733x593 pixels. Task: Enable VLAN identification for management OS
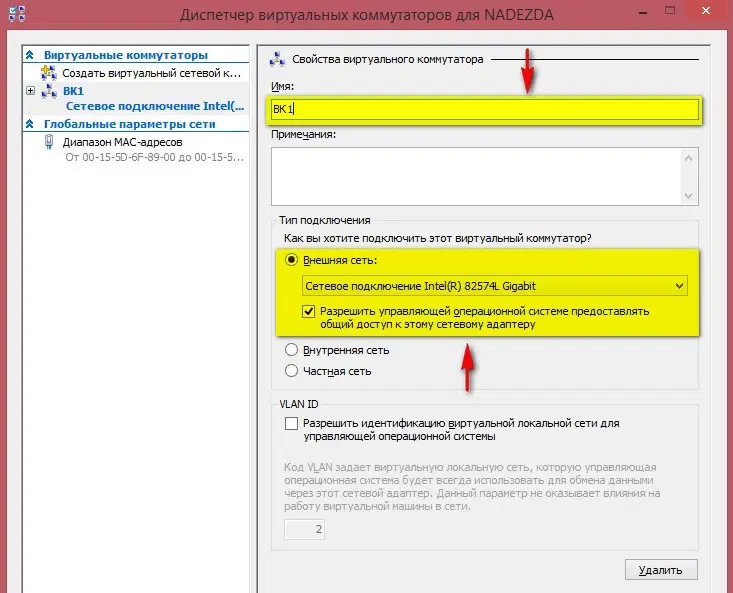pyautogui.click(x=291, y=423)
